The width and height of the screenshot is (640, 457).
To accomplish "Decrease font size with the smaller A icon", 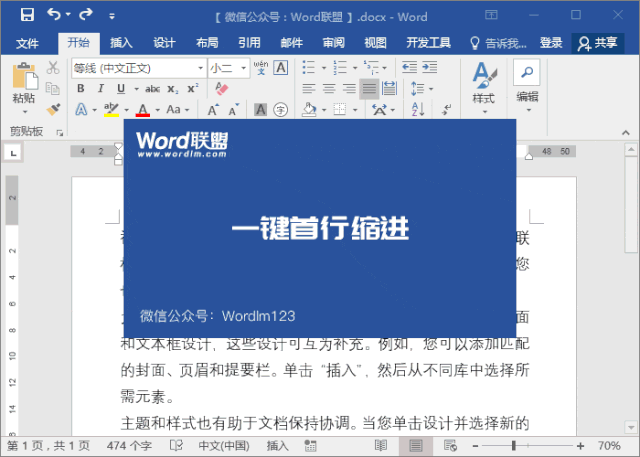I will pyautogui.click(x=233, y=109).
